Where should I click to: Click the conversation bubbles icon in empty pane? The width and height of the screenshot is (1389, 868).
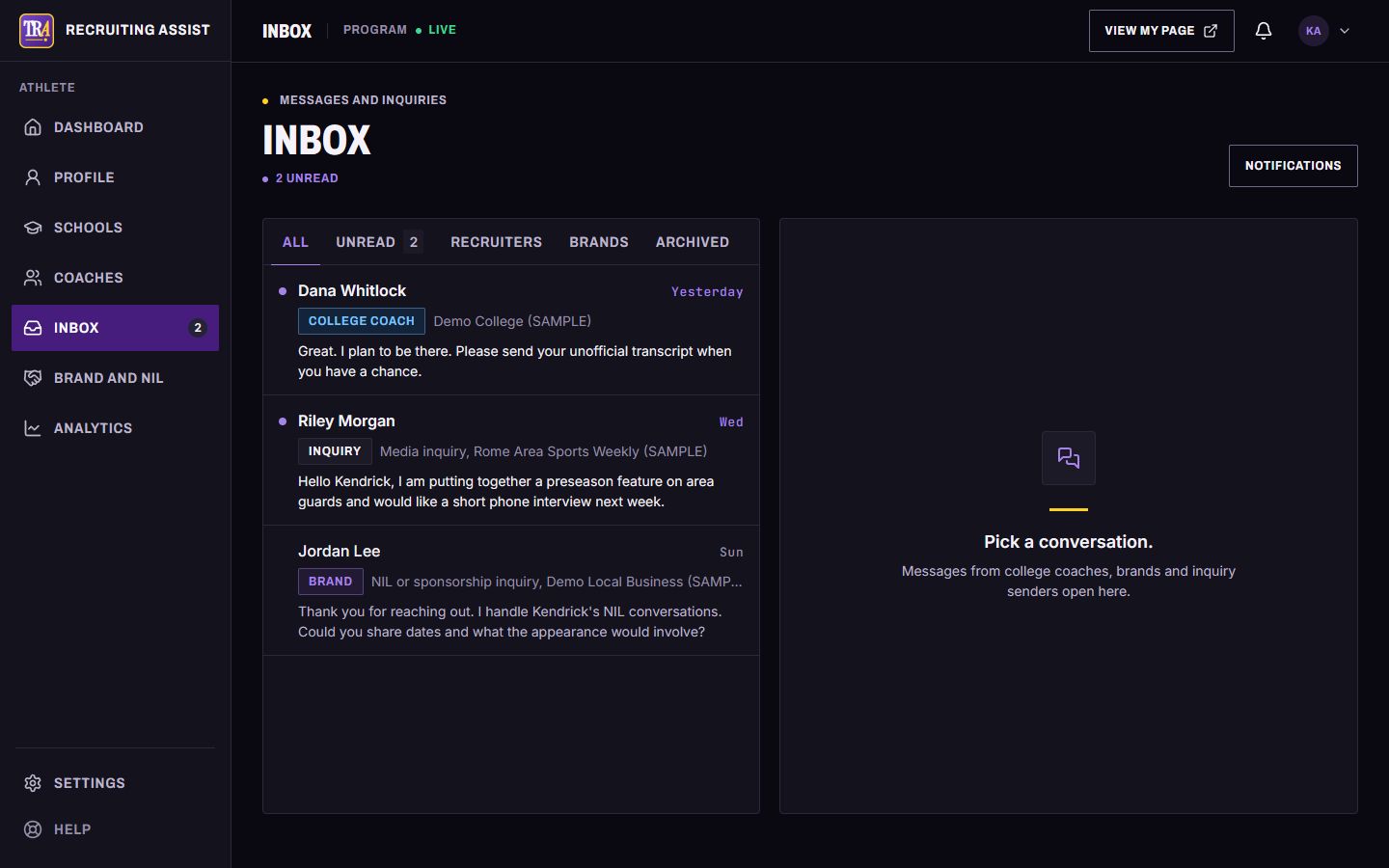click(x=1069, y=458)
